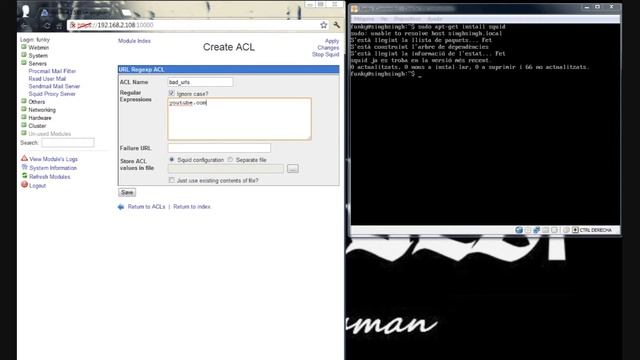640x360 pixels.
Task: Expand the Hardware category in sidebar
Action: click(40, 118)
